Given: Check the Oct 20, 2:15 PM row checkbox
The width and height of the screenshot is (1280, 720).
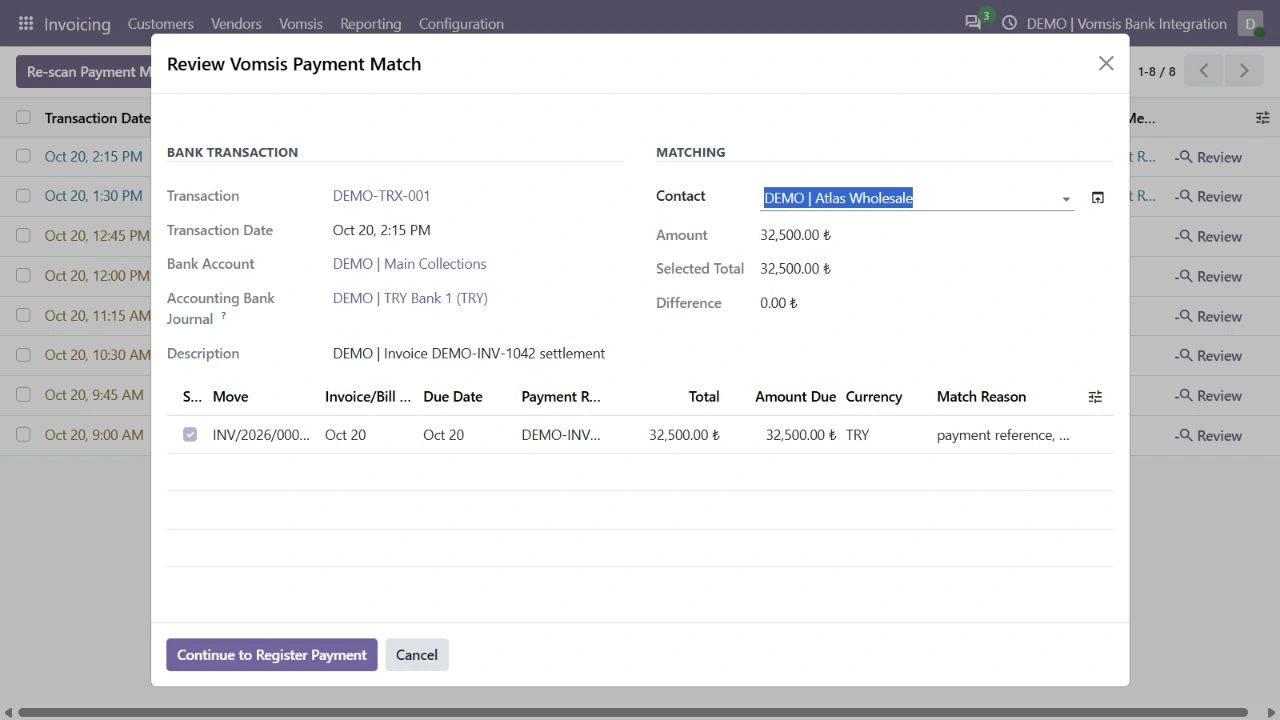Looking at the screenshot, I should coord(23,156).
